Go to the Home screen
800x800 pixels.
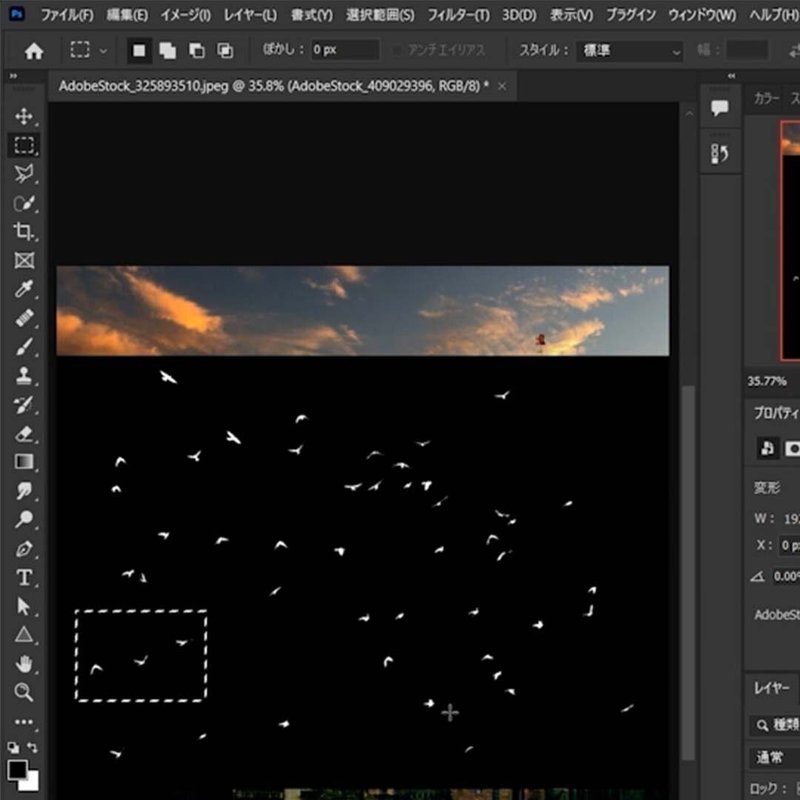click(34, 51)
